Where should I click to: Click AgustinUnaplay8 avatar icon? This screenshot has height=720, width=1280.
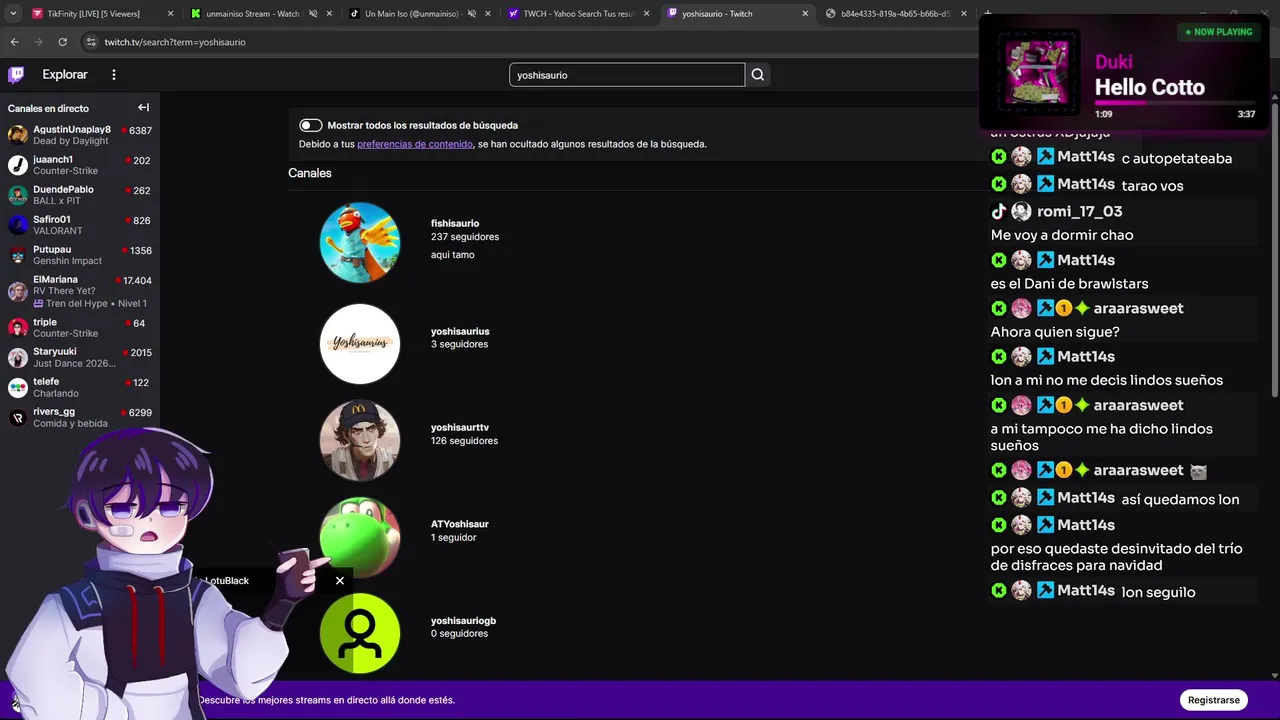[x=17, y=135]
